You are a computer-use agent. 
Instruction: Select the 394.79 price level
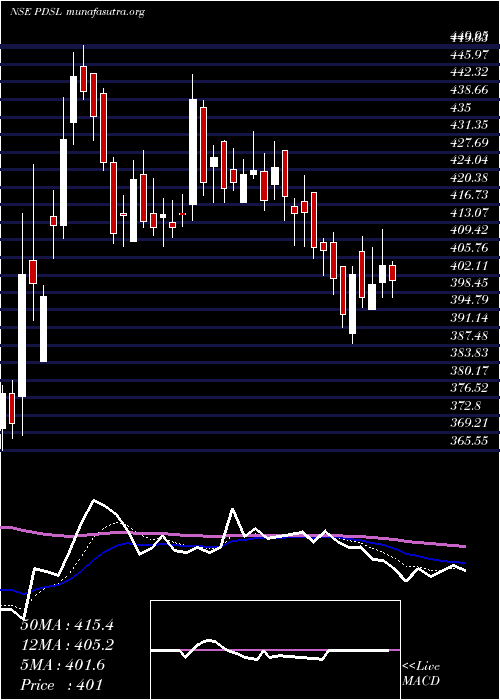tap(471, 300)
